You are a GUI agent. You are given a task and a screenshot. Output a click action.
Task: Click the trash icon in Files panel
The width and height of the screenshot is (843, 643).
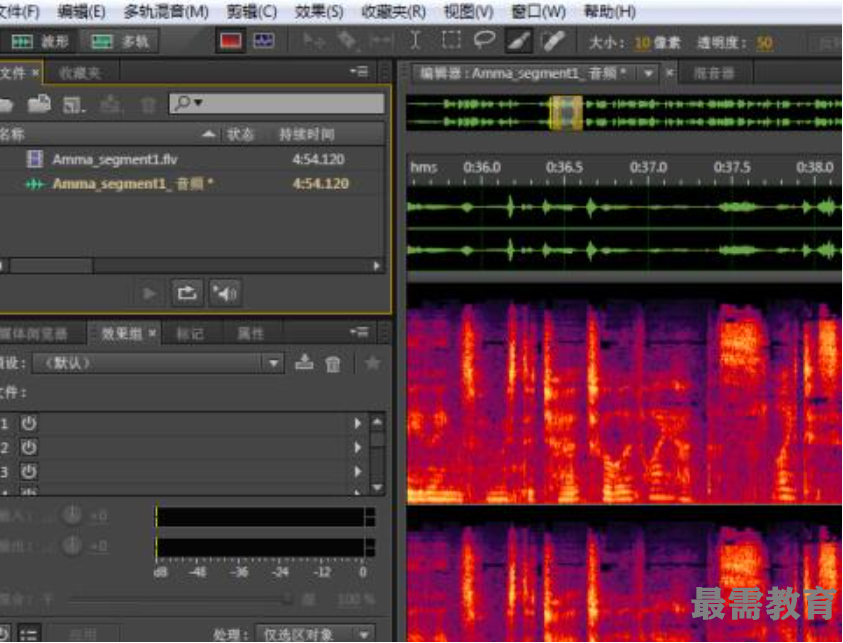click(x=148, y=104)
